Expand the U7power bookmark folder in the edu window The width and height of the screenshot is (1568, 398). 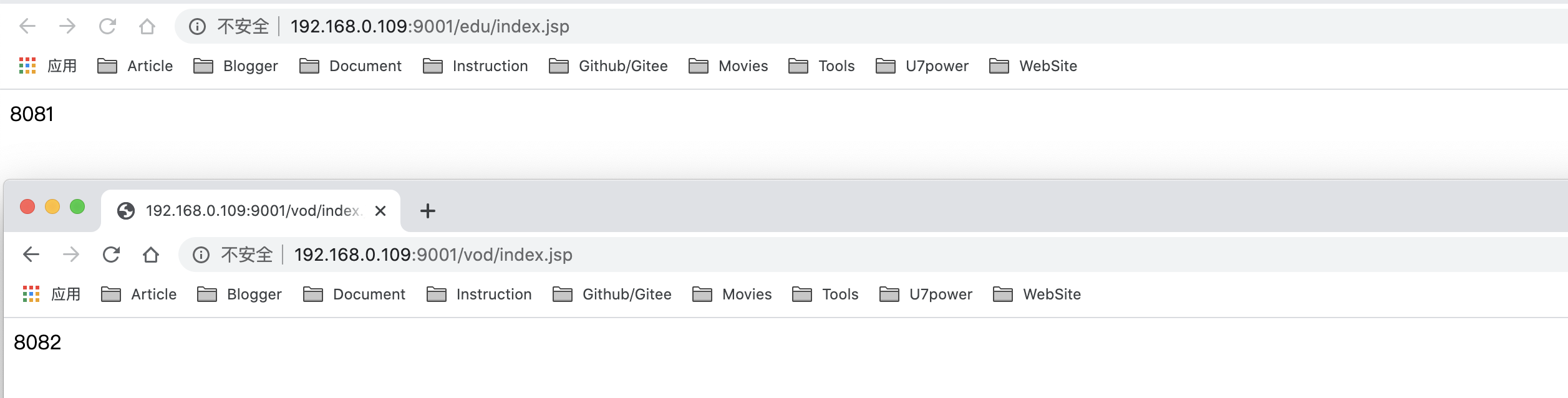coord(922,66)
